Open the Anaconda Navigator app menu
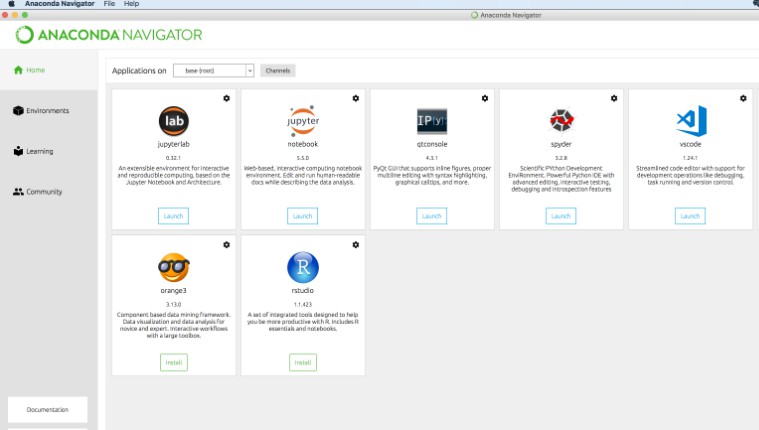 [60, 3]
